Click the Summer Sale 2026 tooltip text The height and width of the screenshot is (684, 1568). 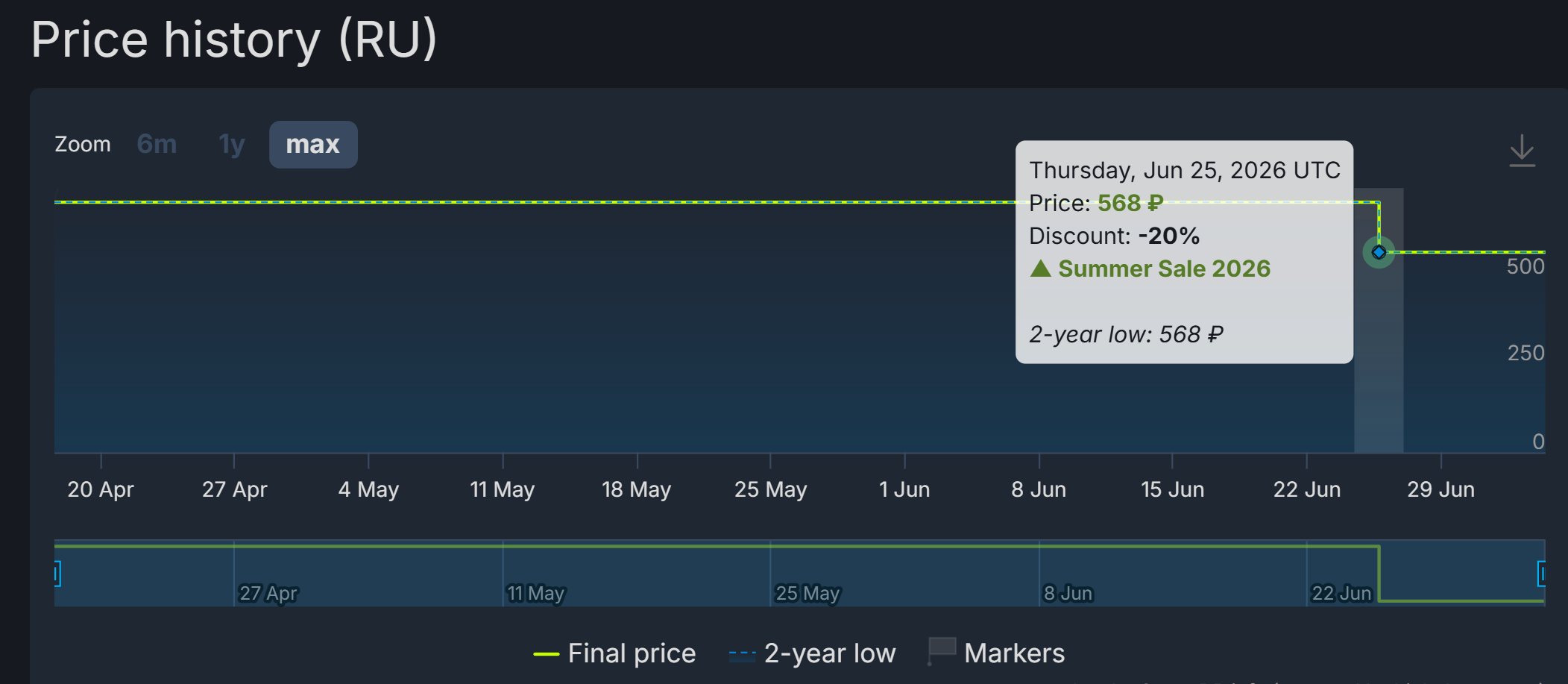(1164, 269)
